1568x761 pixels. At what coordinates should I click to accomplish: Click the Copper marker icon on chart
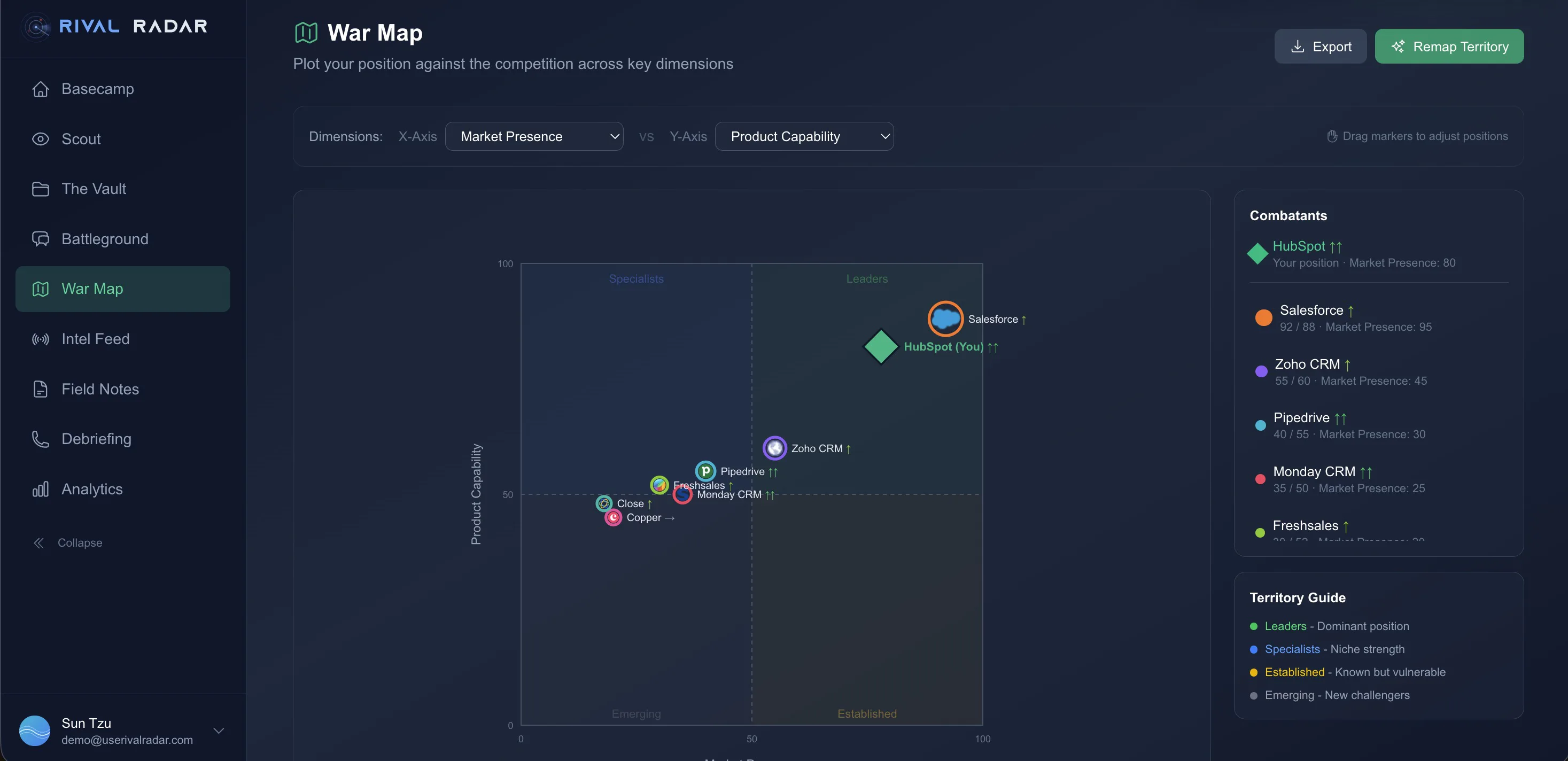point(613,517)
